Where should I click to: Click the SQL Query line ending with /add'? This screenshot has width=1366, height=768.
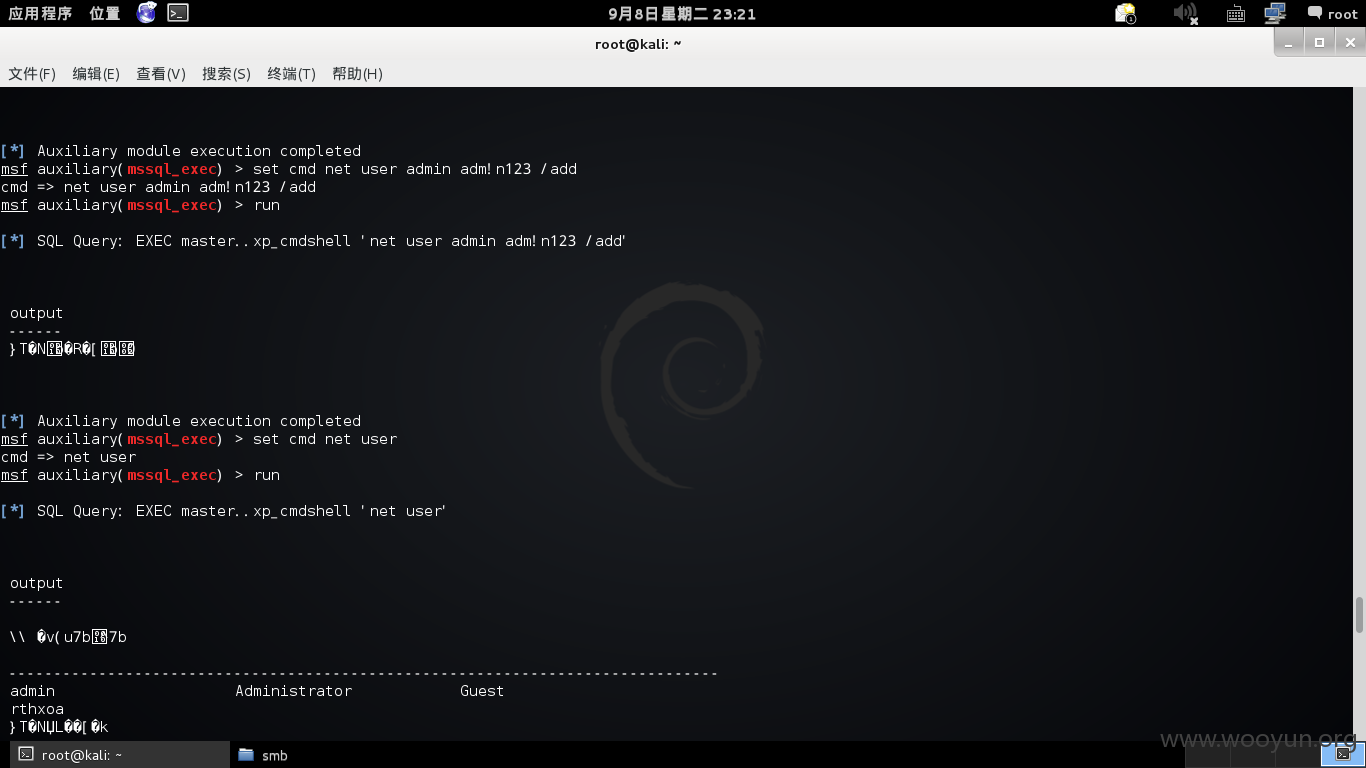pos(313,241)
